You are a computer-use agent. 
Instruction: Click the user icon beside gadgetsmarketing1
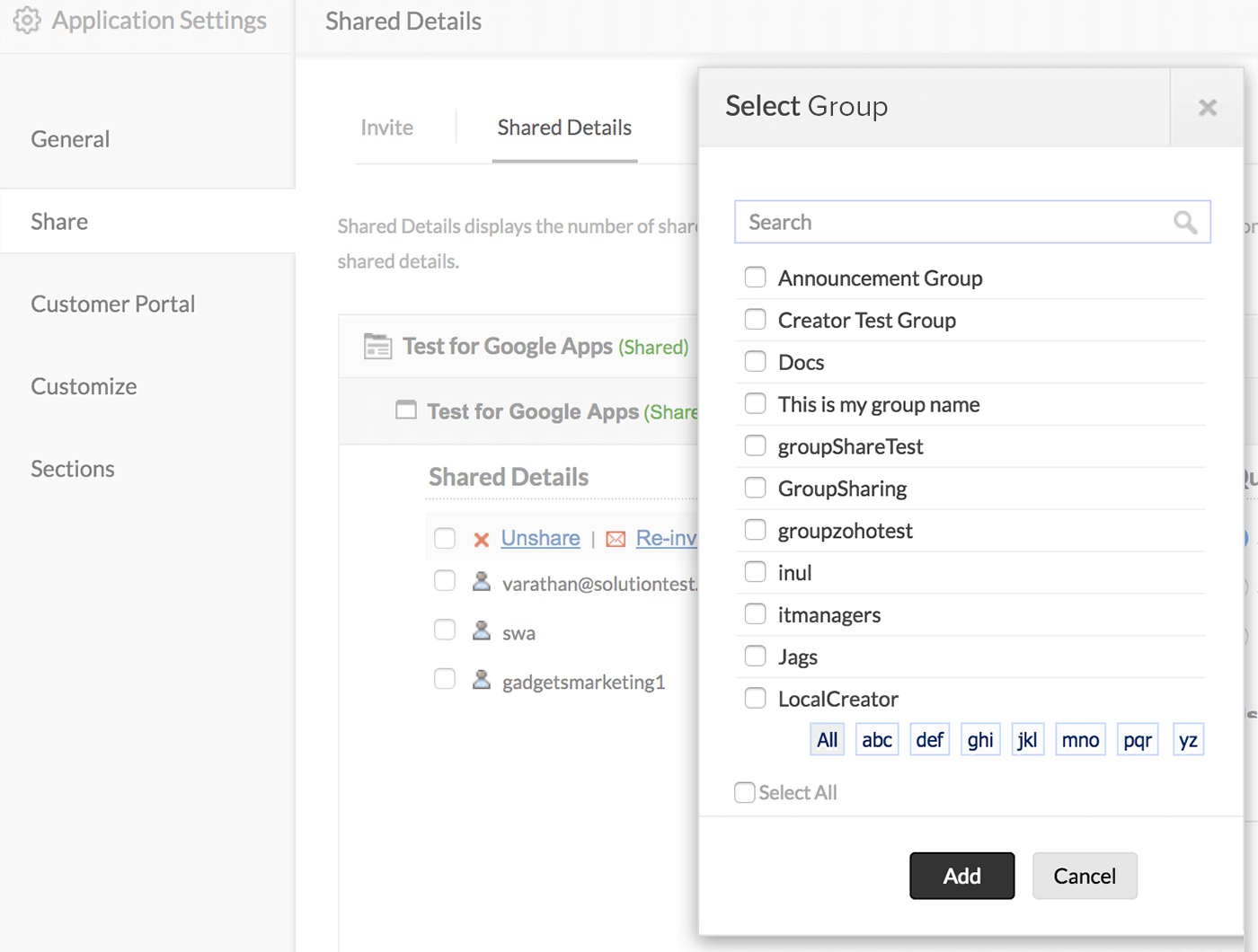(482, 681)
